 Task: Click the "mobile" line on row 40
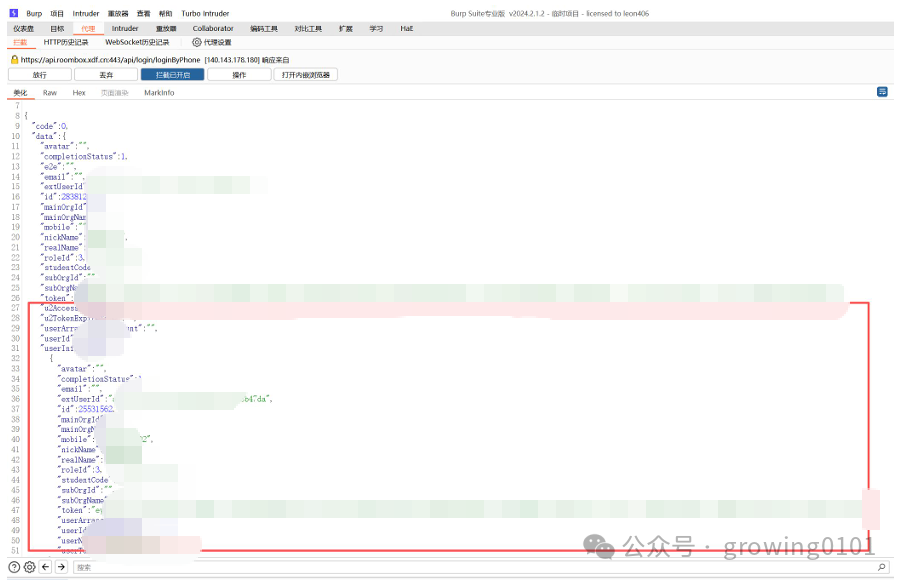[105, 440]
